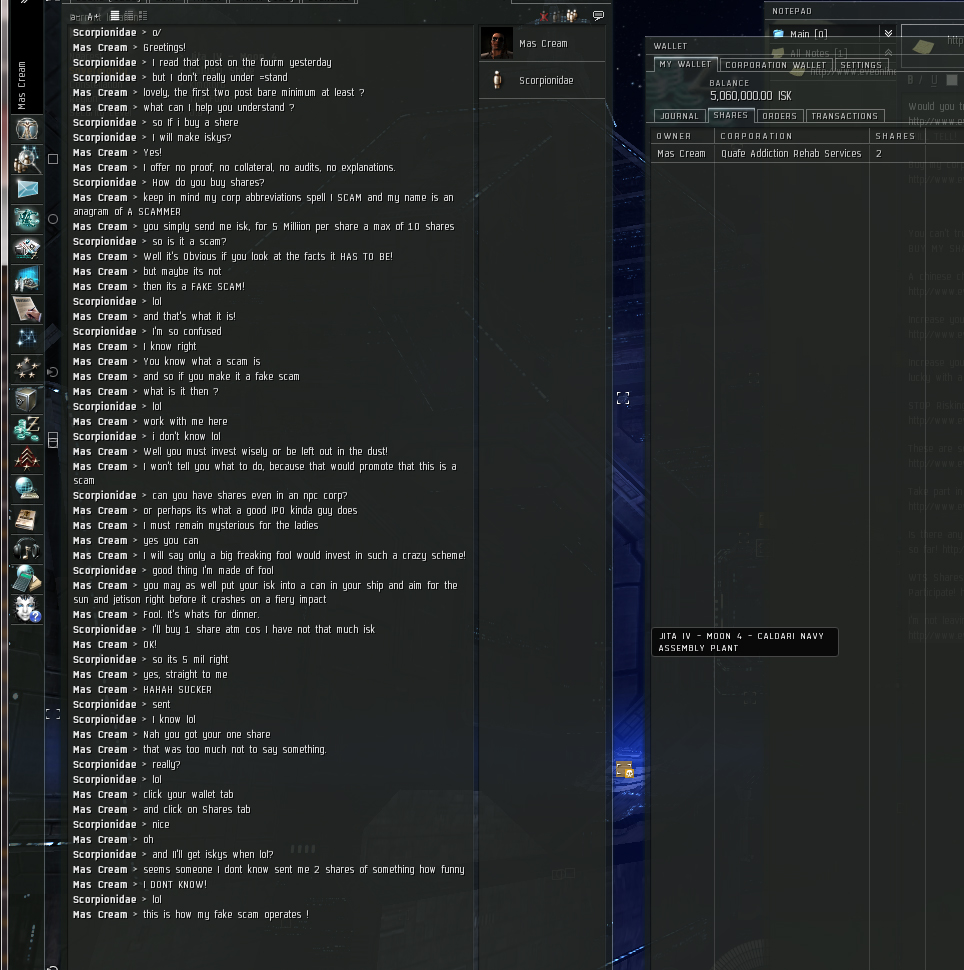Select the first chat text layout icon
Screen dimensions: 964x970
tap(115, 15)
